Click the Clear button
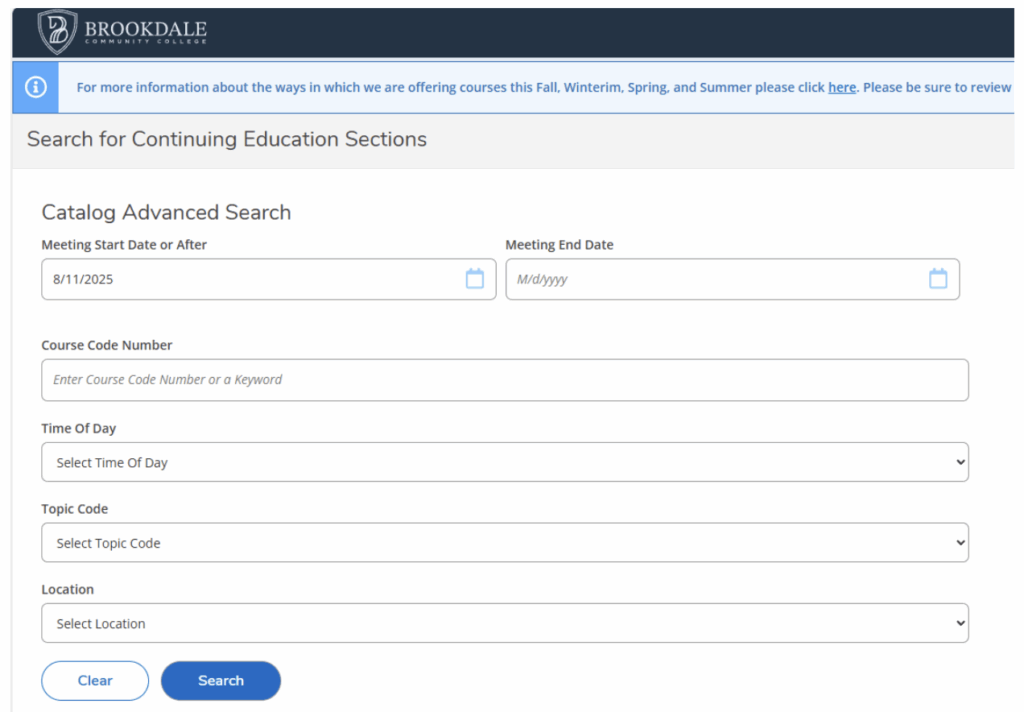The height and width of the screenshot is (712, 1024). pos(95,681)
